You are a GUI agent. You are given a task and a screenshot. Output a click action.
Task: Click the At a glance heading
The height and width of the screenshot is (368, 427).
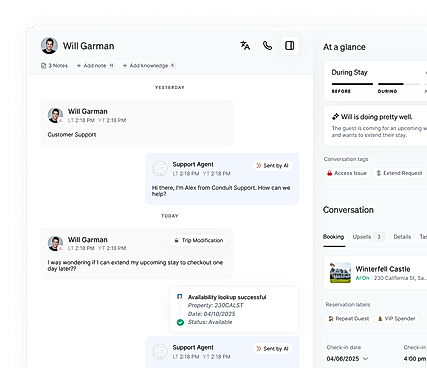pyautogui.click(x=344, y=47)
